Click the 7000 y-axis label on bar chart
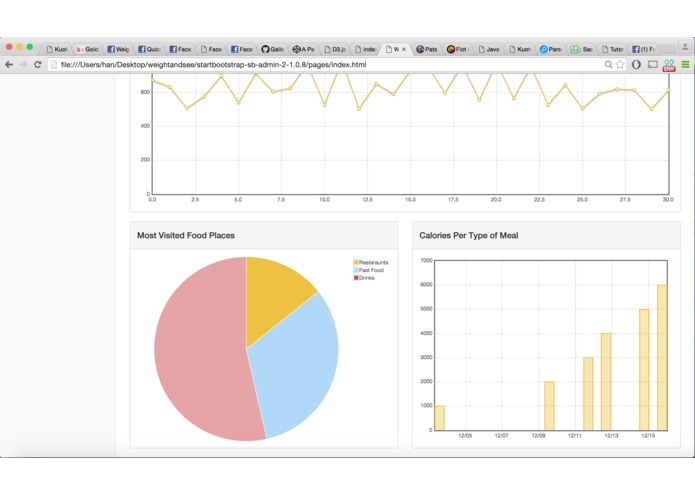 426,261
